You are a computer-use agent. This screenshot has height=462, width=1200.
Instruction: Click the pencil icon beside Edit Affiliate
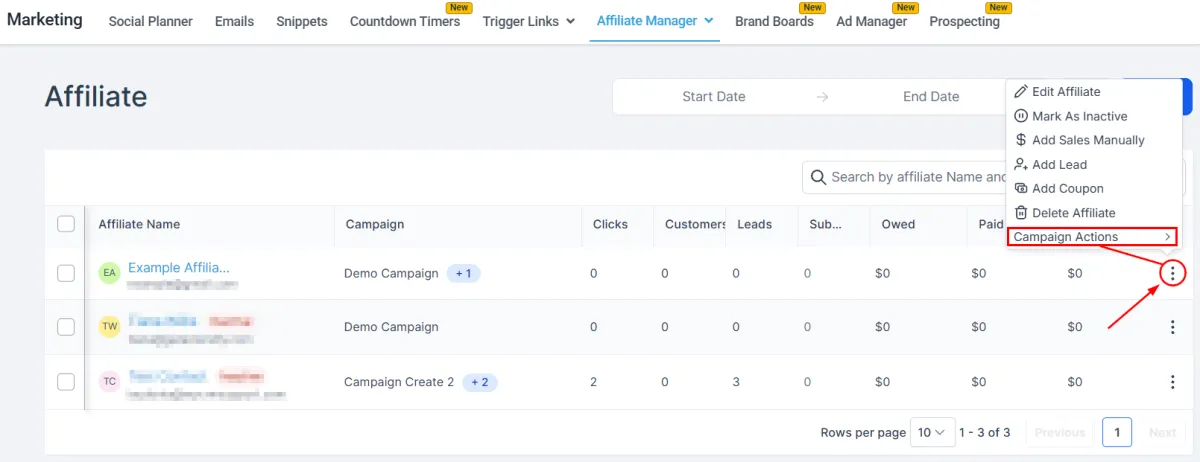click(x=1021, y=92)
